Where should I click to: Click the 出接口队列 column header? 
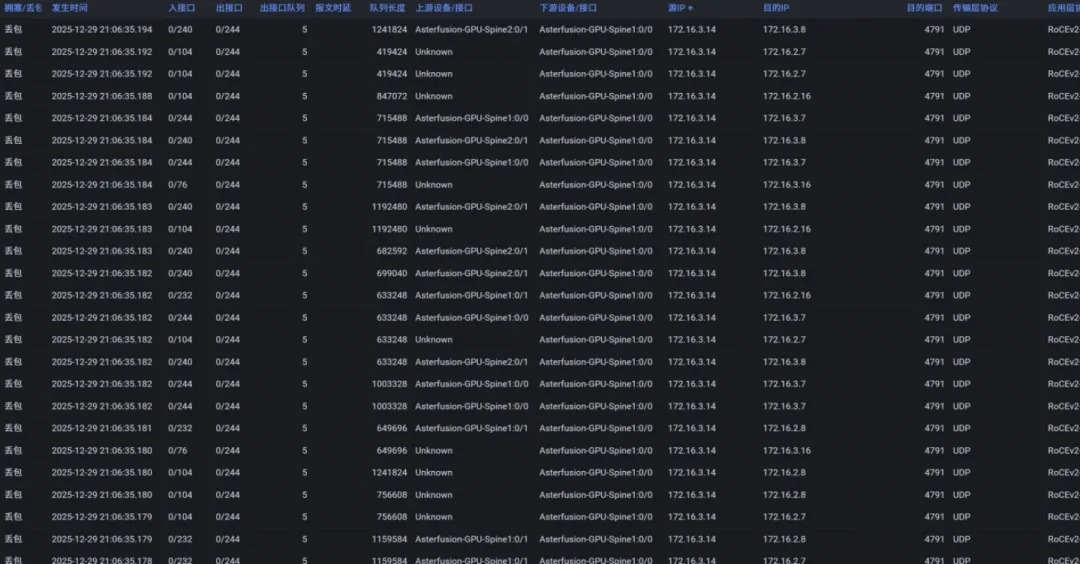point(282,7)
